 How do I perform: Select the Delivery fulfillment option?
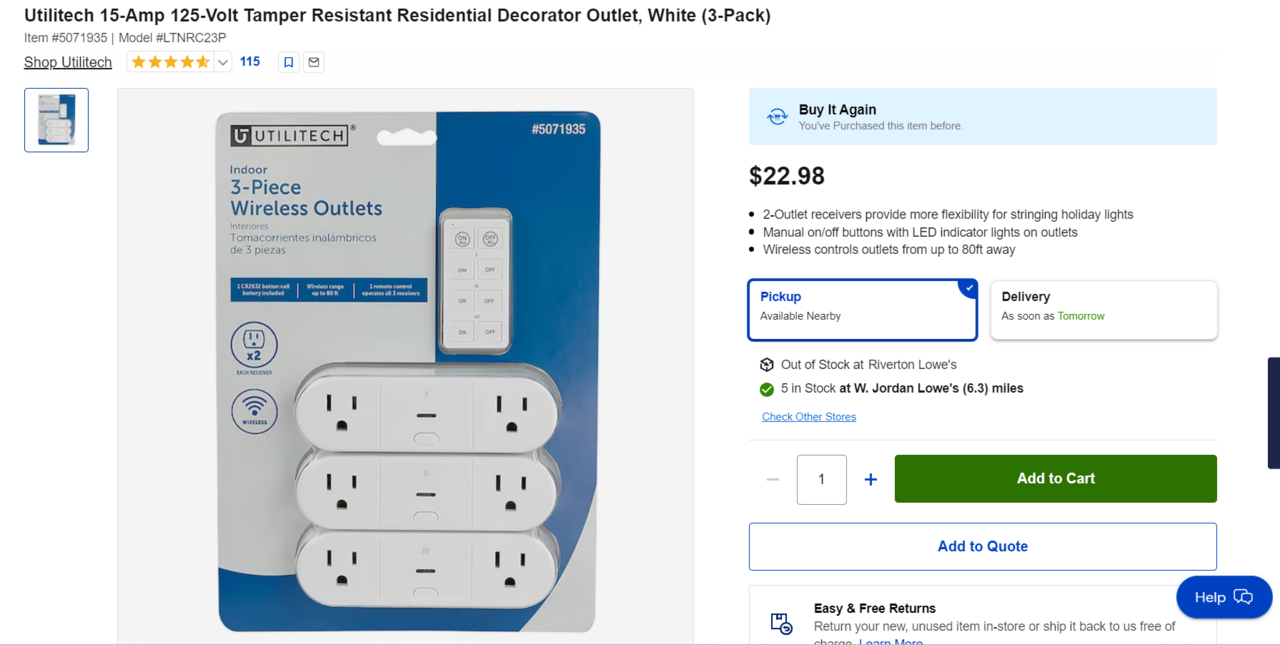1103,310
